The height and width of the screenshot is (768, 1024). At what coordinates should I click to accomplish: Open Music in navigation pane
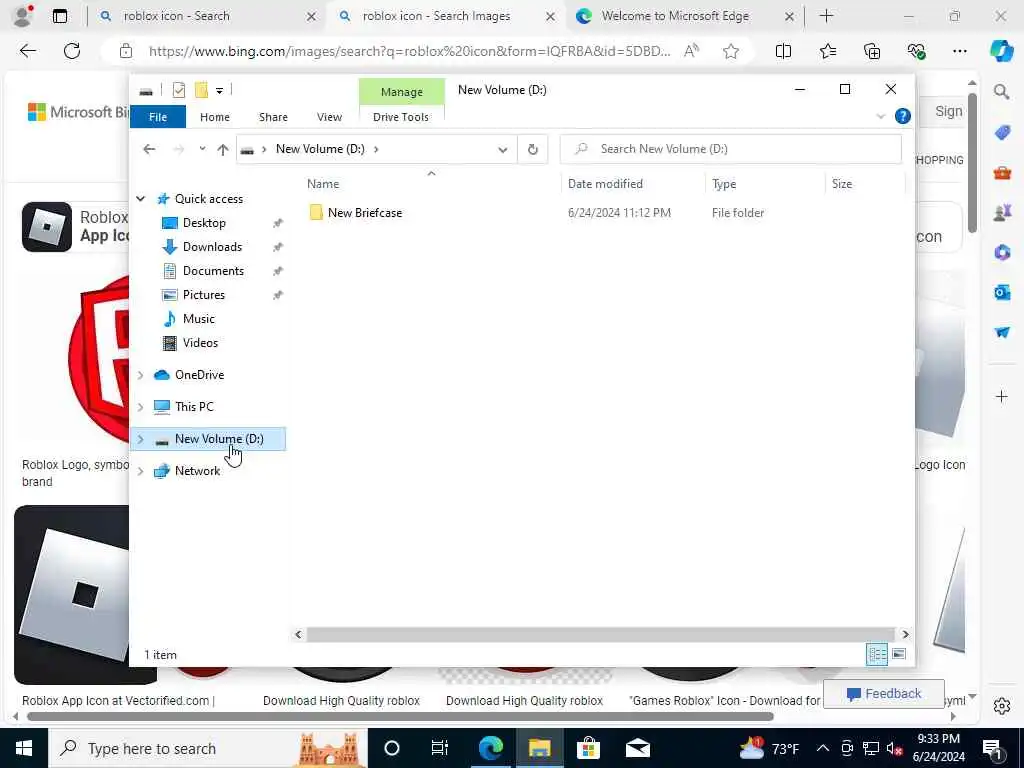click(199, 319)
